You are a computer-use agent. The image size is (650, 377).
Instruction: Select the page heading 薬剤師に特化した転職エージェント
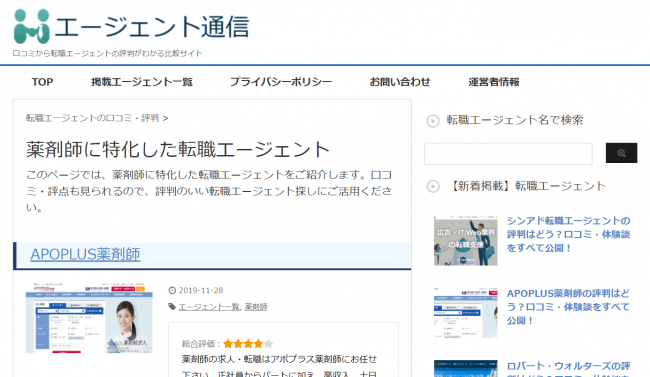[x=178, y=150]
